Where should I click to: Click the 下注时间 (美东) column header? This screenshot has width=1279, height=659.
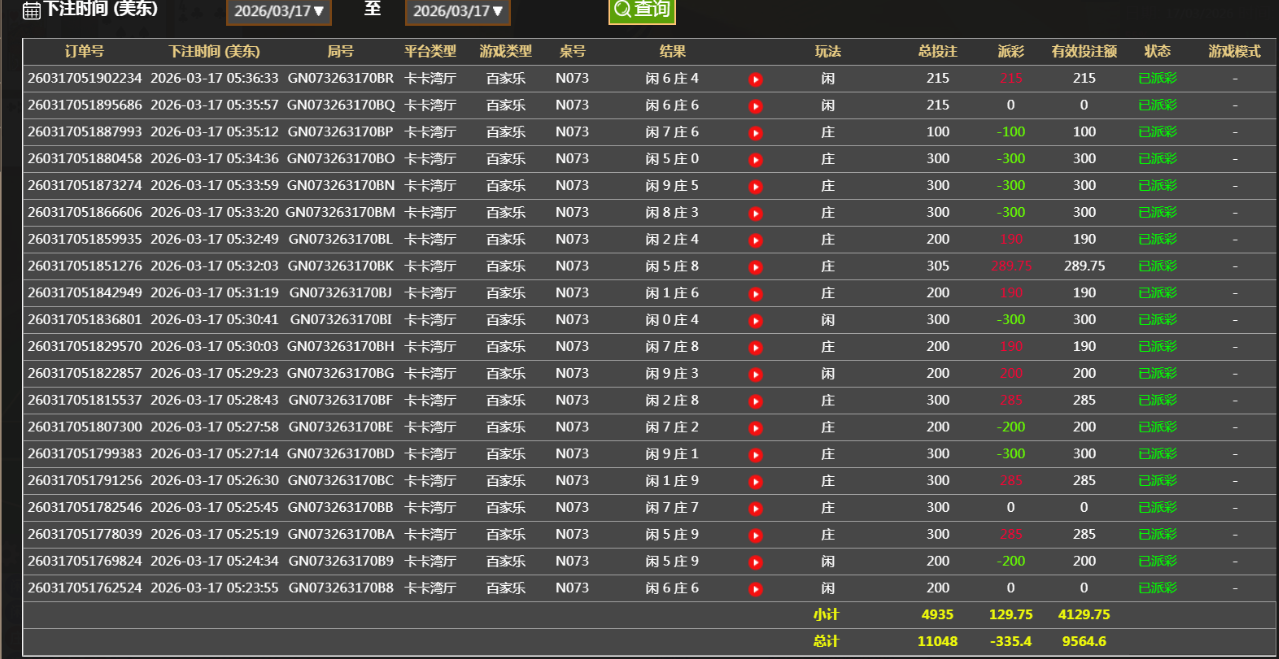tap(214, 51)
